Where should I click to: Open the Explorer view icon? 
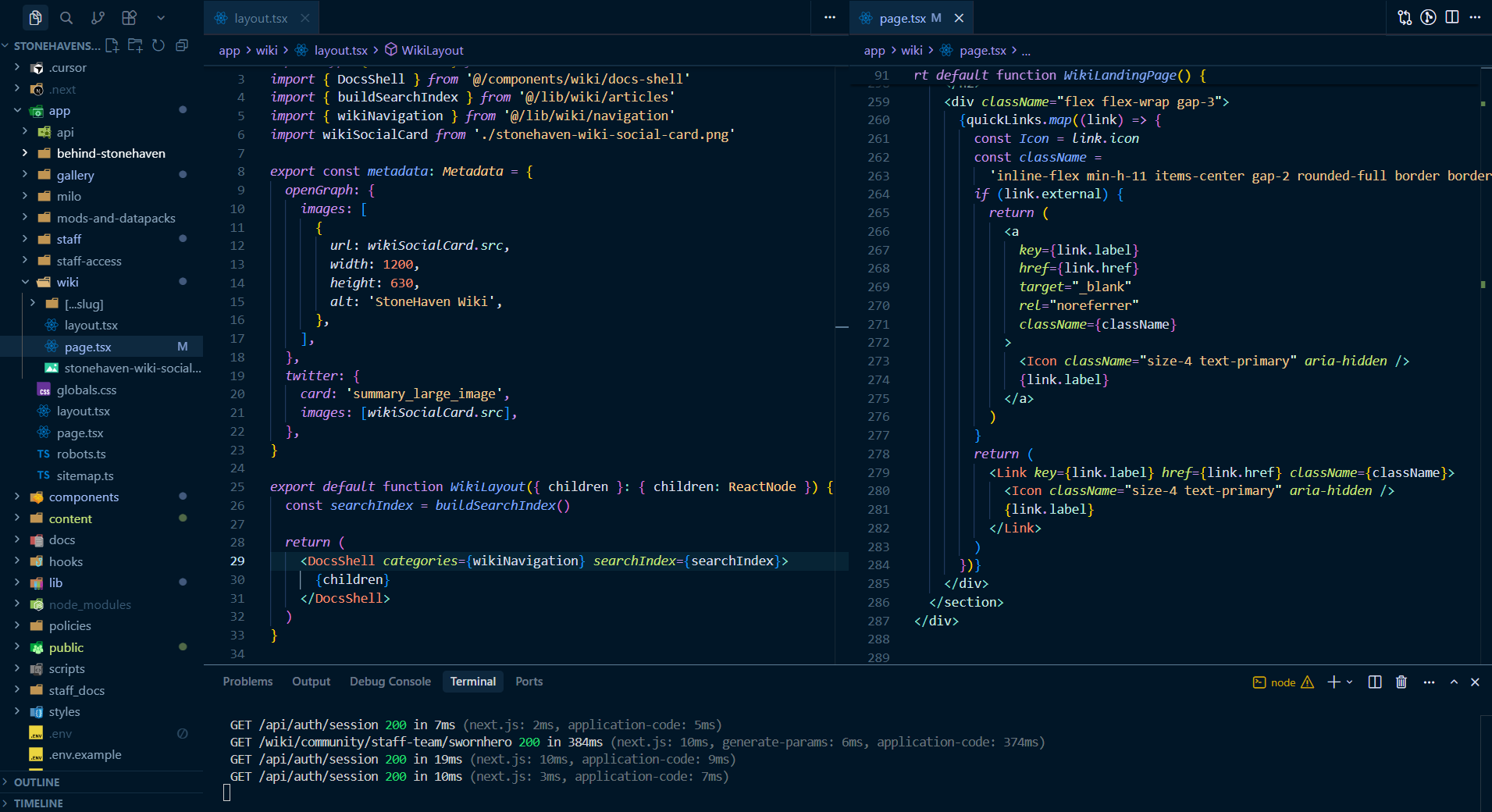35,17
